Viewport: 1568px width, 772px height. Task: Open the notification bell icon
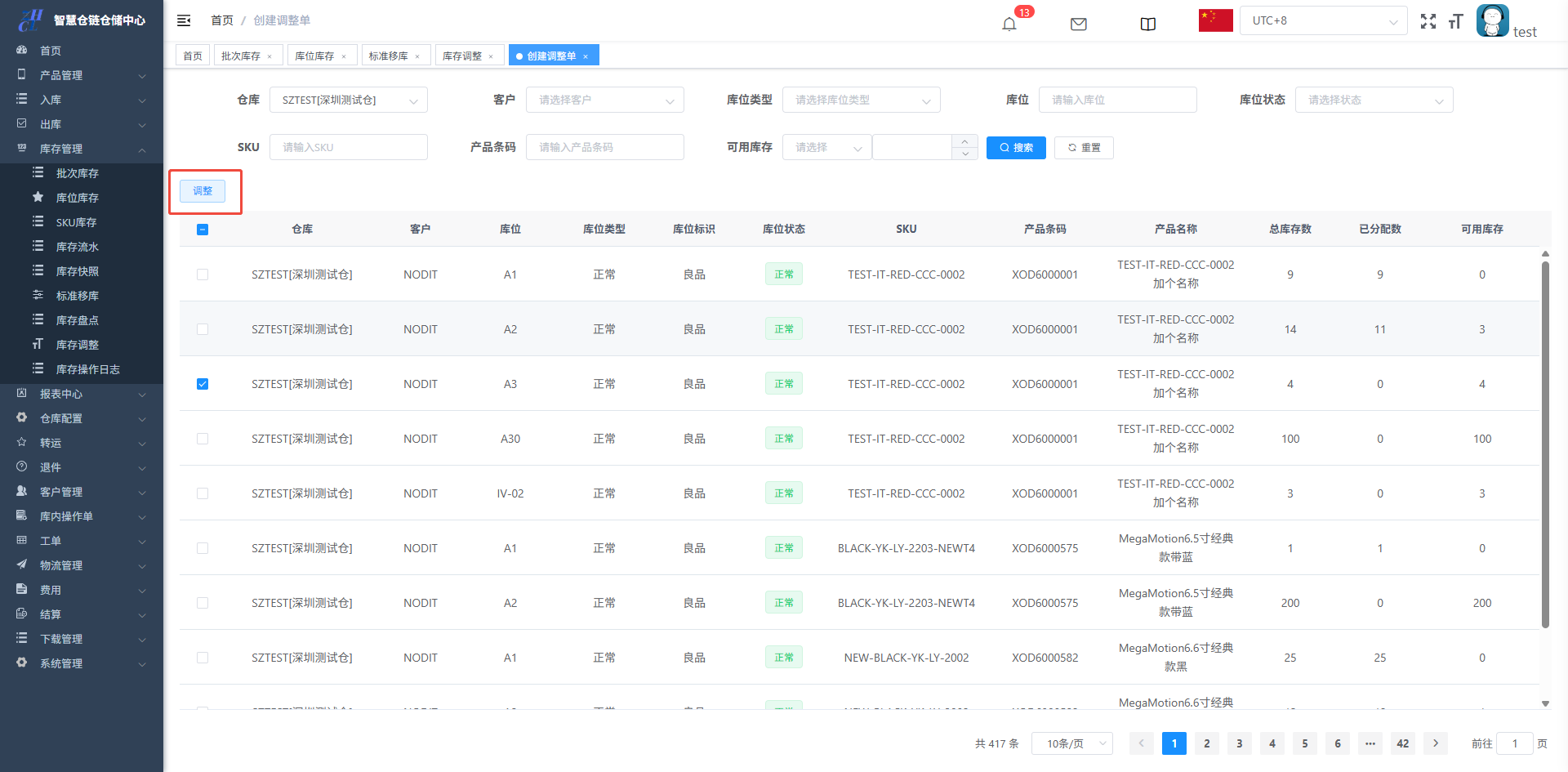pos(1009,24)
